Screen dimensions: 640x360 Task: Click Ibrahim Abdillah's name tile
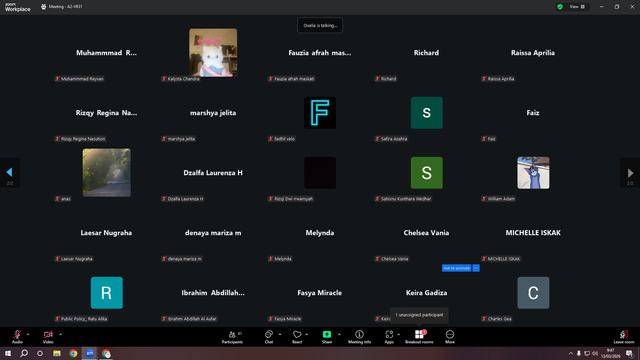213,293
